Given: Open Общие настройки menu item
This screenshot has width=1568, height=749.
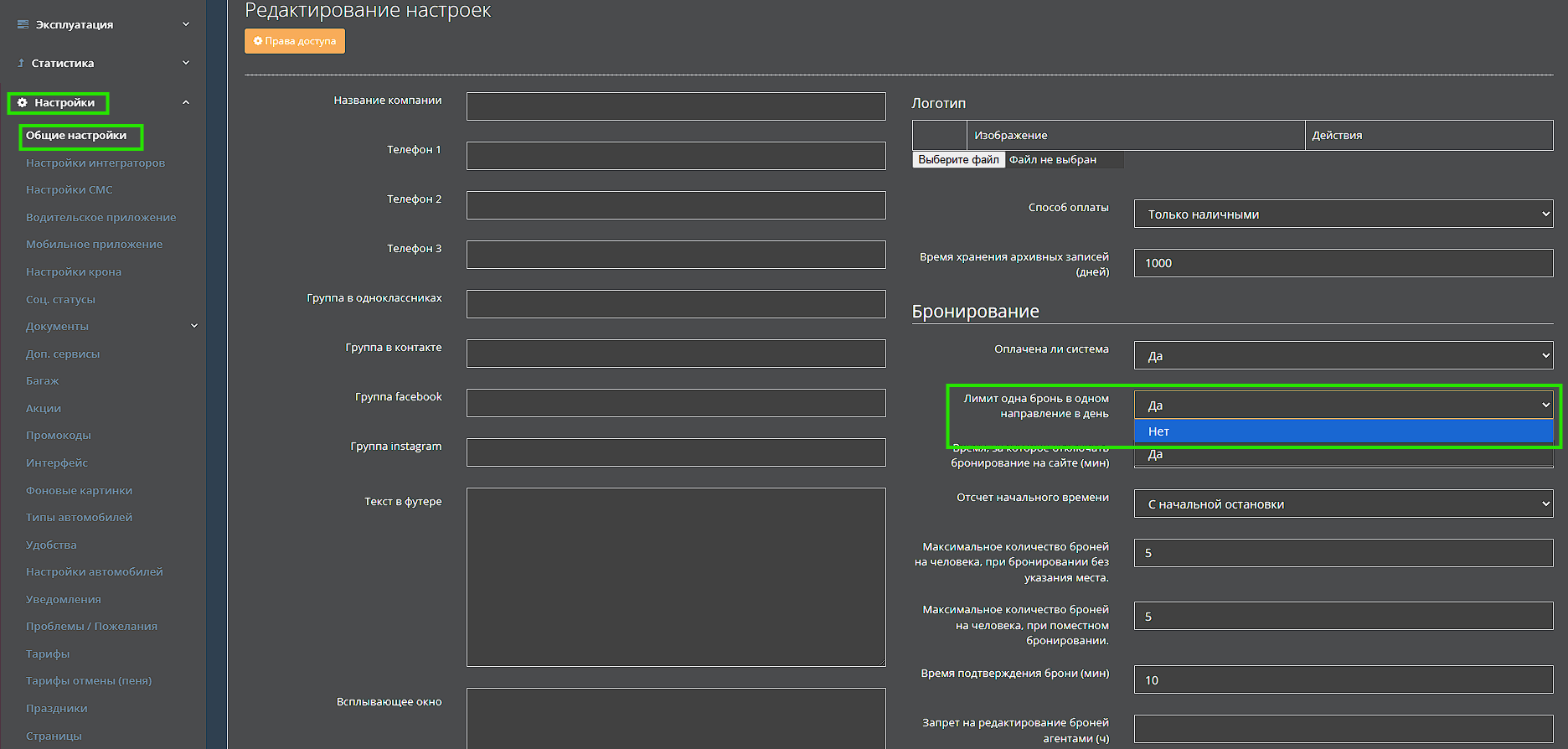Looking at the screenshot, I should point(76,136).
